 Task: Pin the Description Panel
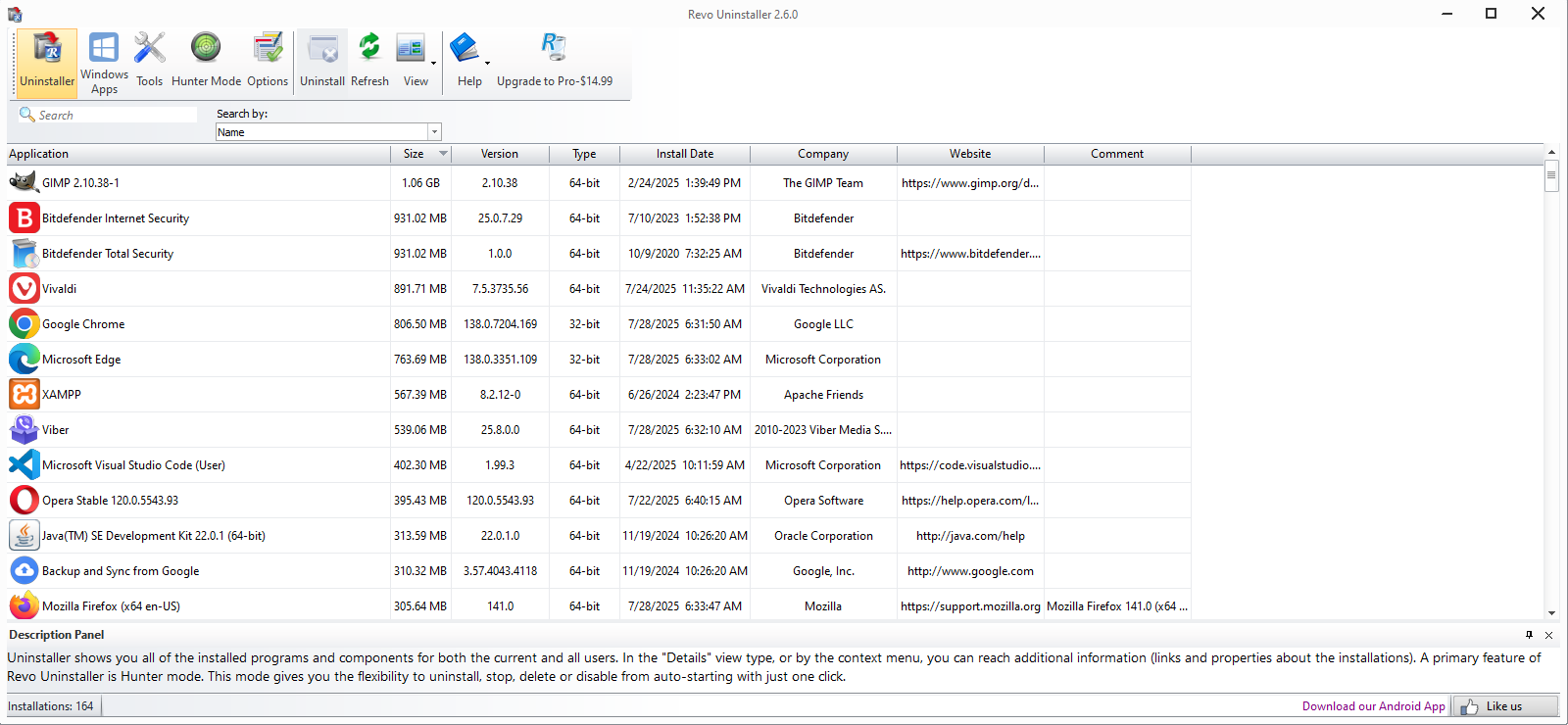(x=1529, y=635)
